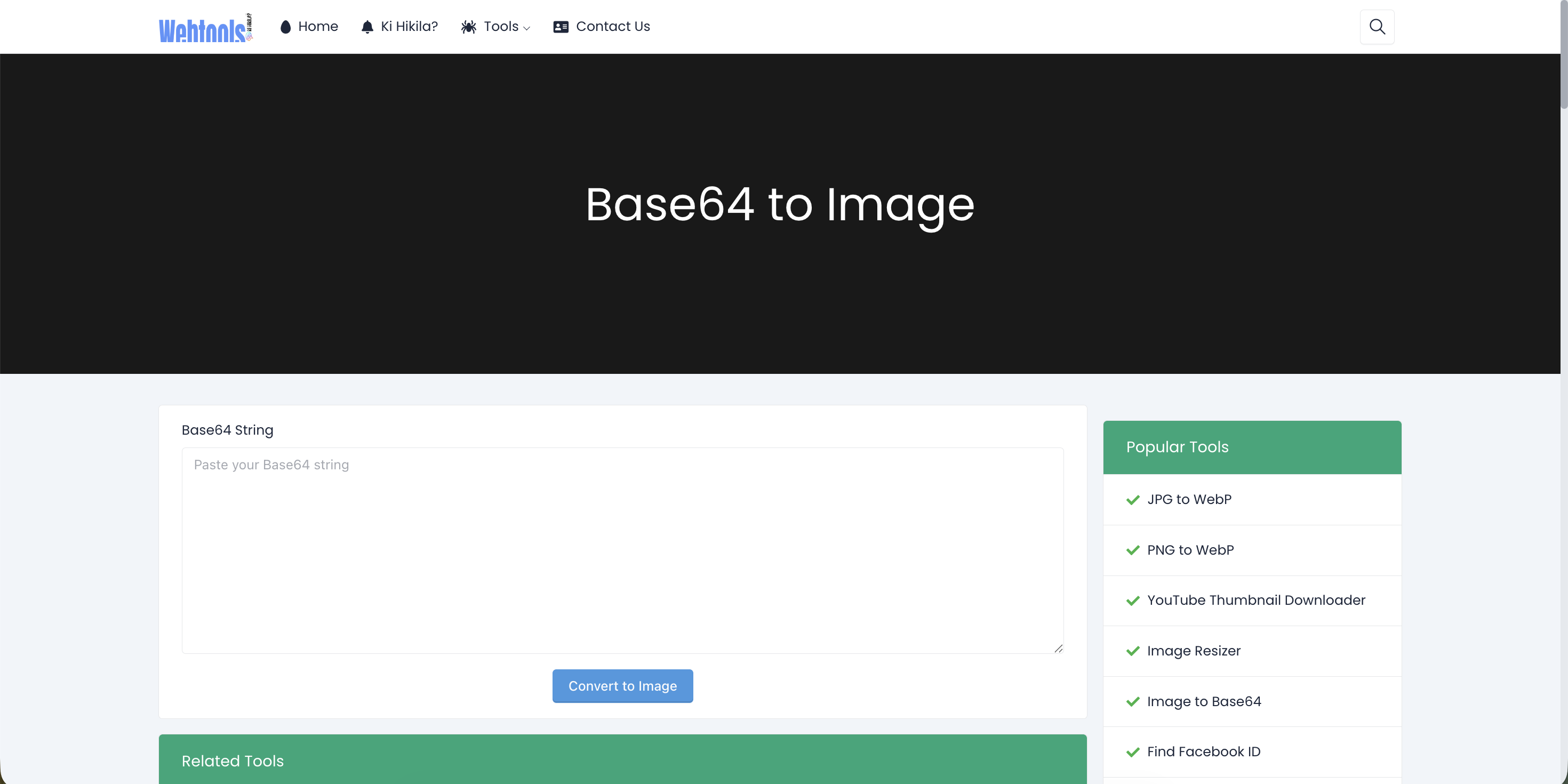Open the Contact Us menu item
This screenshot has height=784, width=1568.
point(613,27)
